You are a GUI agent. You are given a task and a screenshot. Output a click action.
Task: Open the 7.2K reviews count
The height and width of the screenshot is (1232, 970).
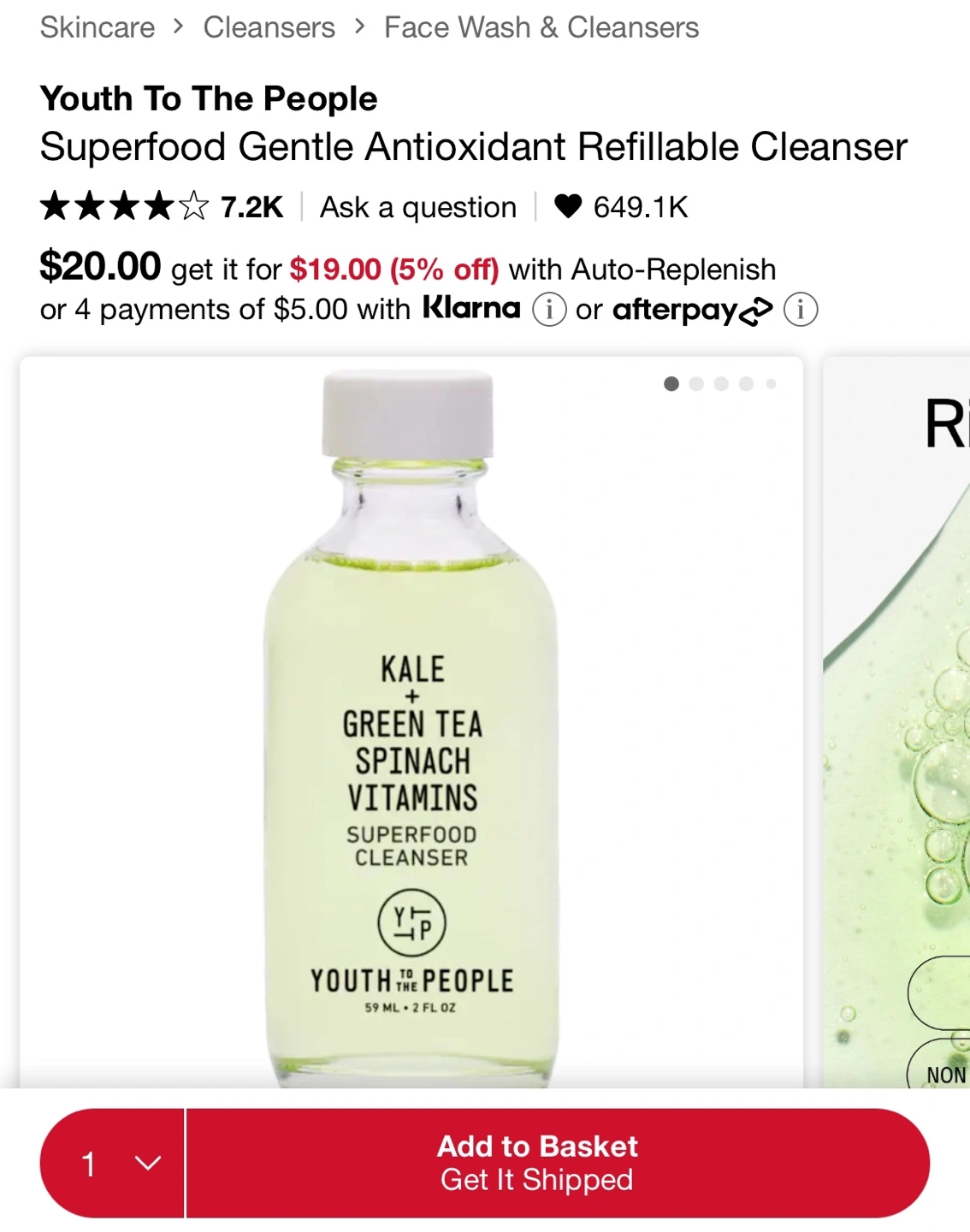251,207
